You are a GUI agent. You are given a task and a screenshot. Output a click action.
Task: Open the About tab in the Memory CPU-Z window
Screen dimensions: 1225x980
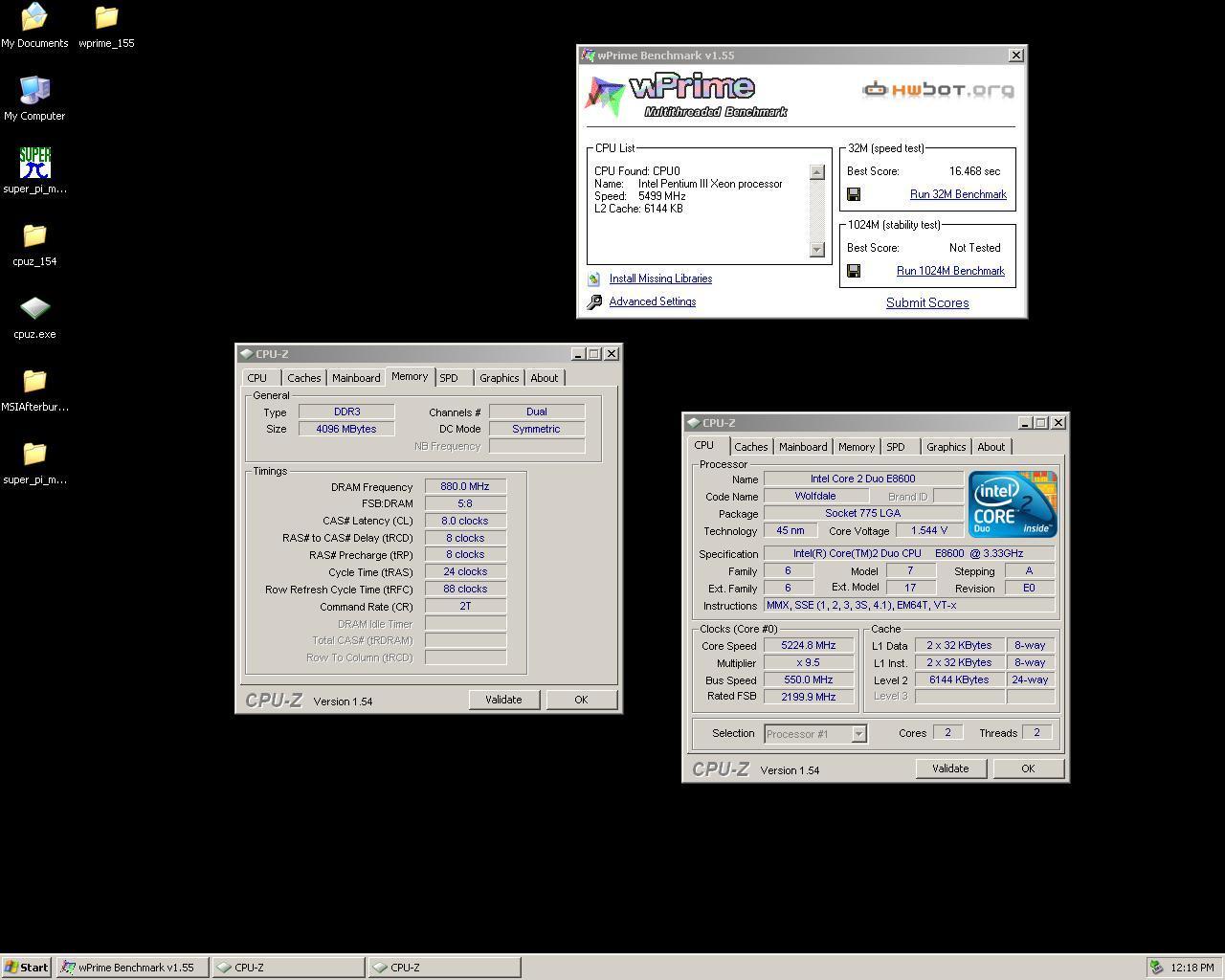point(545,378)
